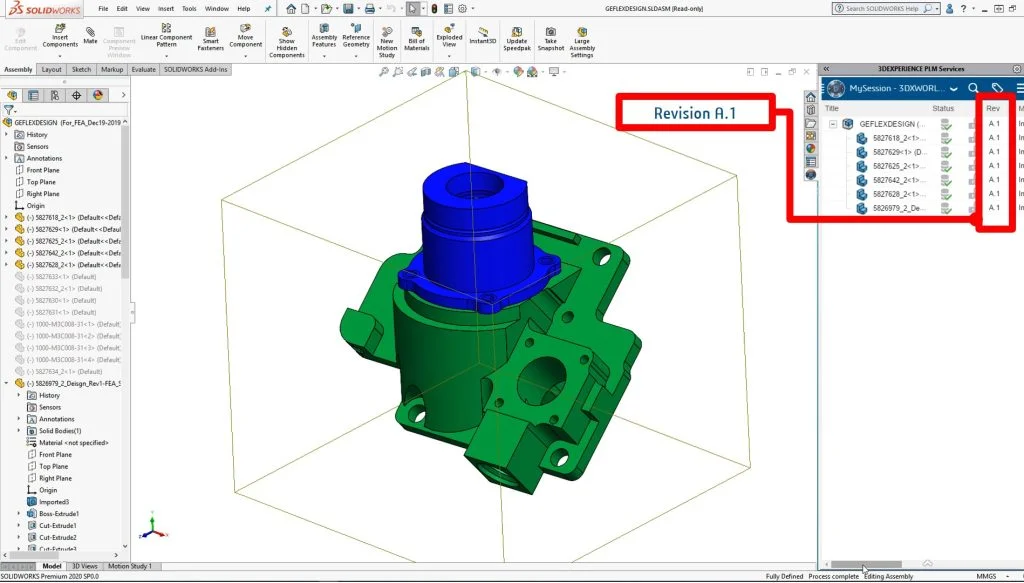Collapse the 3DEXPERIENCE panel arrows

coord(826,69)
